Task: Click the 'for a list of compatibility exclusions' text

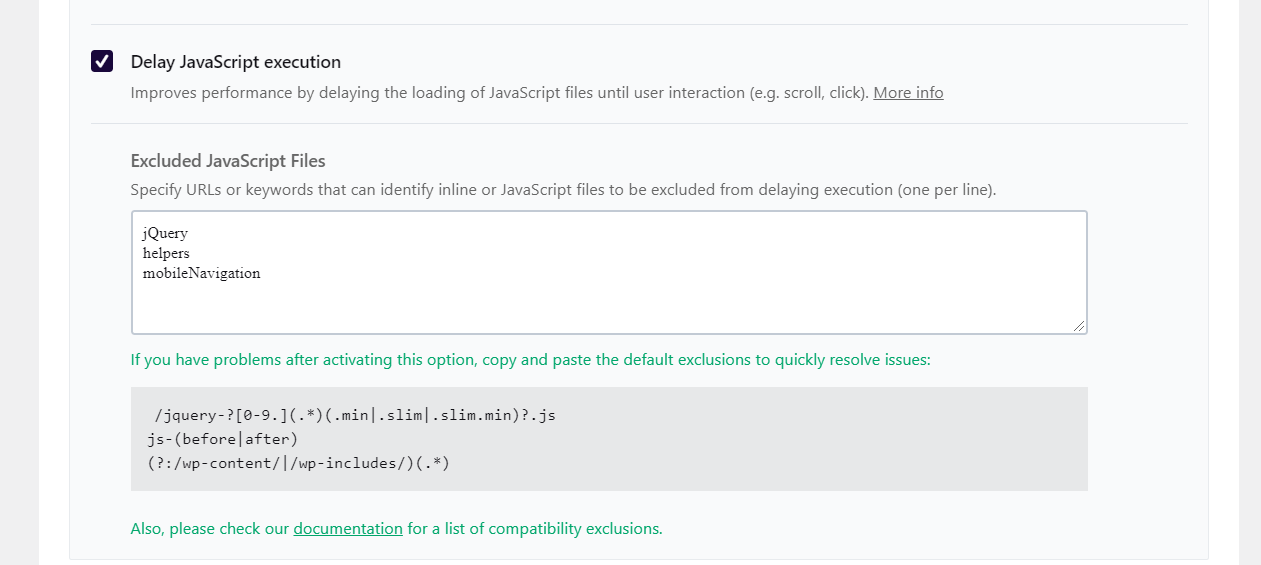Action: coord(535,528)
